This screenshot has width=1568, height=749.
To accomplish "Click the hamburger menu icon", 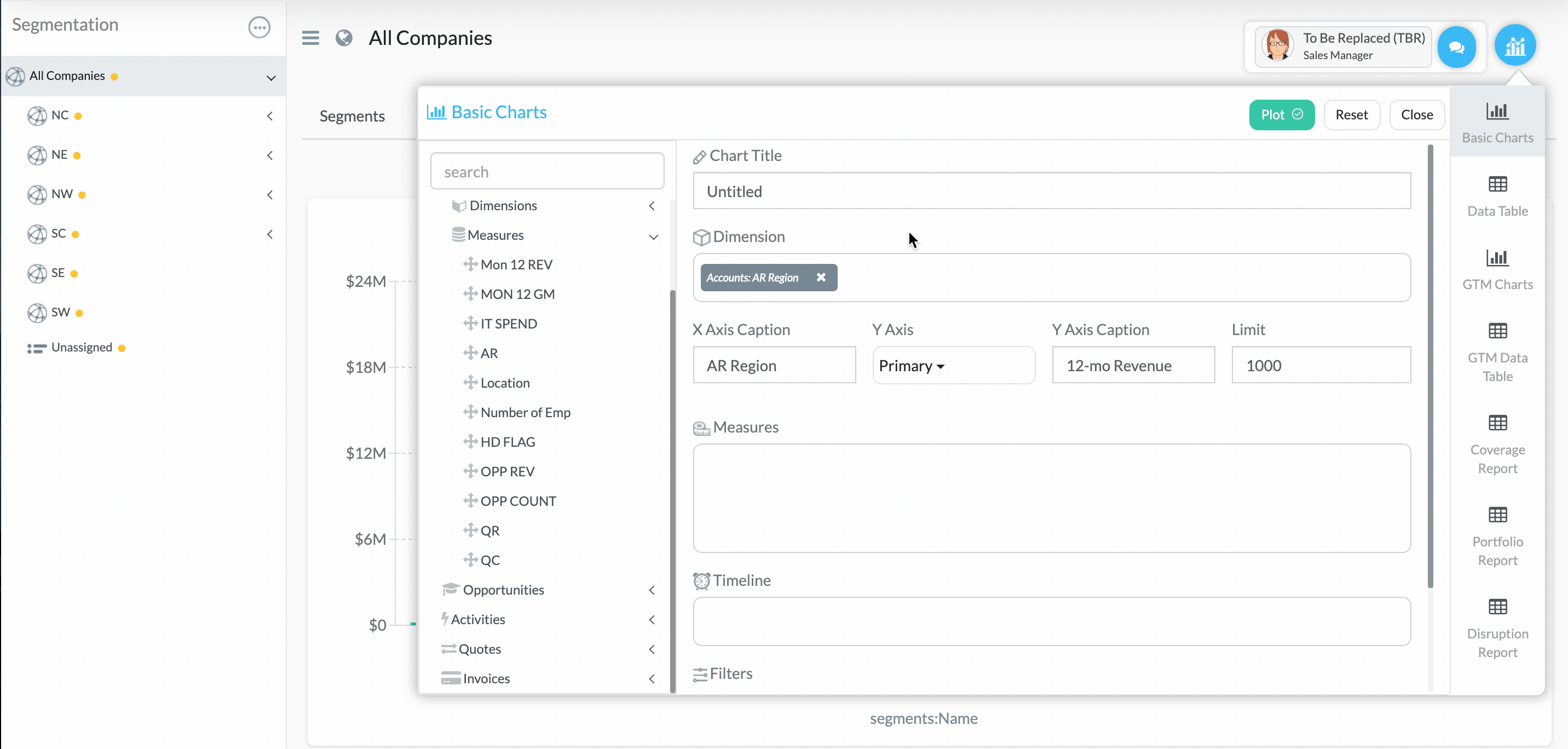I will tap(310, 38).
